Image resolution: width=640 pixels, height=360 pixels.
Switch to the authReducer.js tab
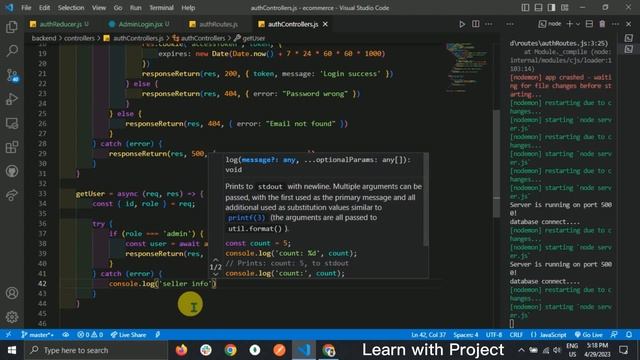point(60,24)
